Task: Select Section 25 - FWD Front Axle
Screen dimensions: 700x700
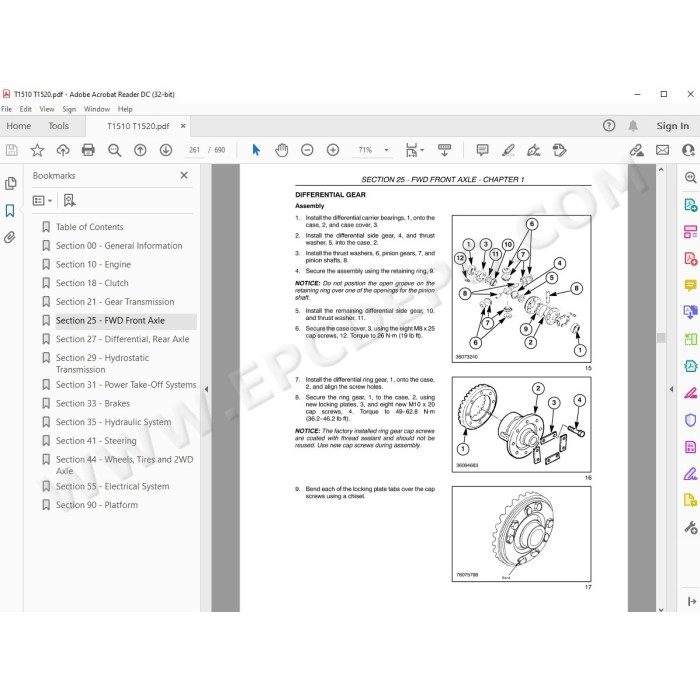Action: click(x=110, y=321)
